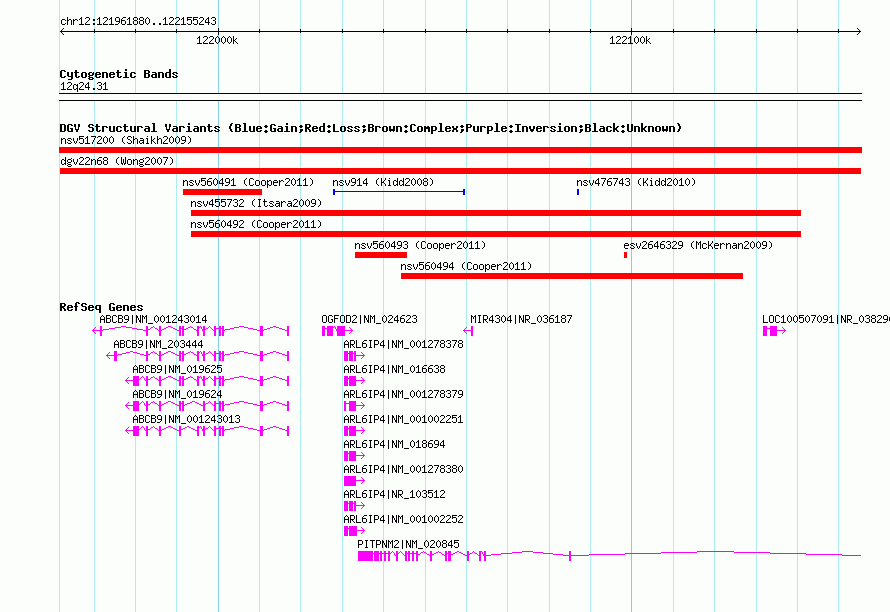The height and width of the screenshot is (612, 890).
Task: Click the nsv914 (Kidd2008) label text
Action: pos(383,182)
